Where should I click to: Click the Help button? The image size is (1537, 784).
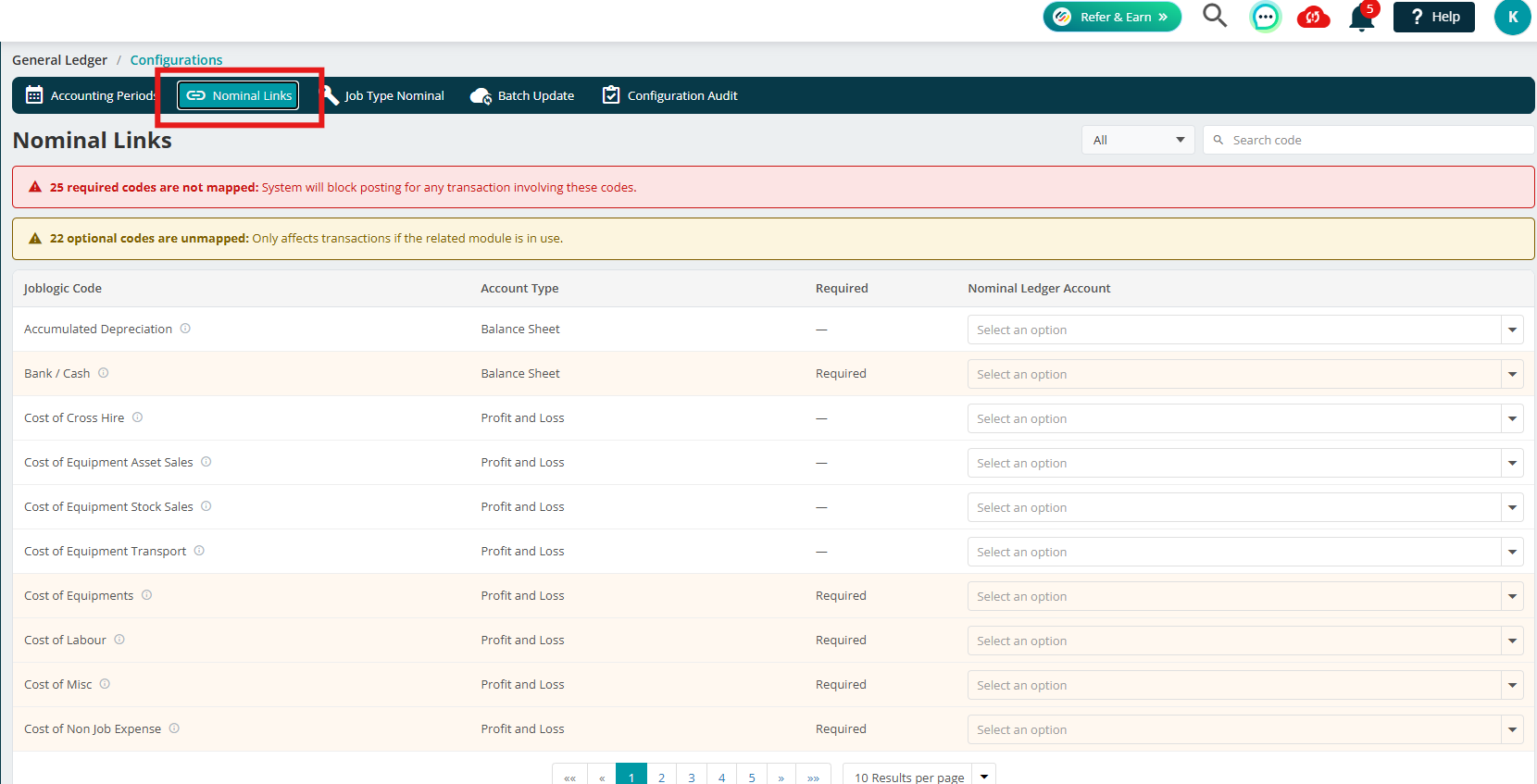pyautogui.click(x=1434, y=17)
